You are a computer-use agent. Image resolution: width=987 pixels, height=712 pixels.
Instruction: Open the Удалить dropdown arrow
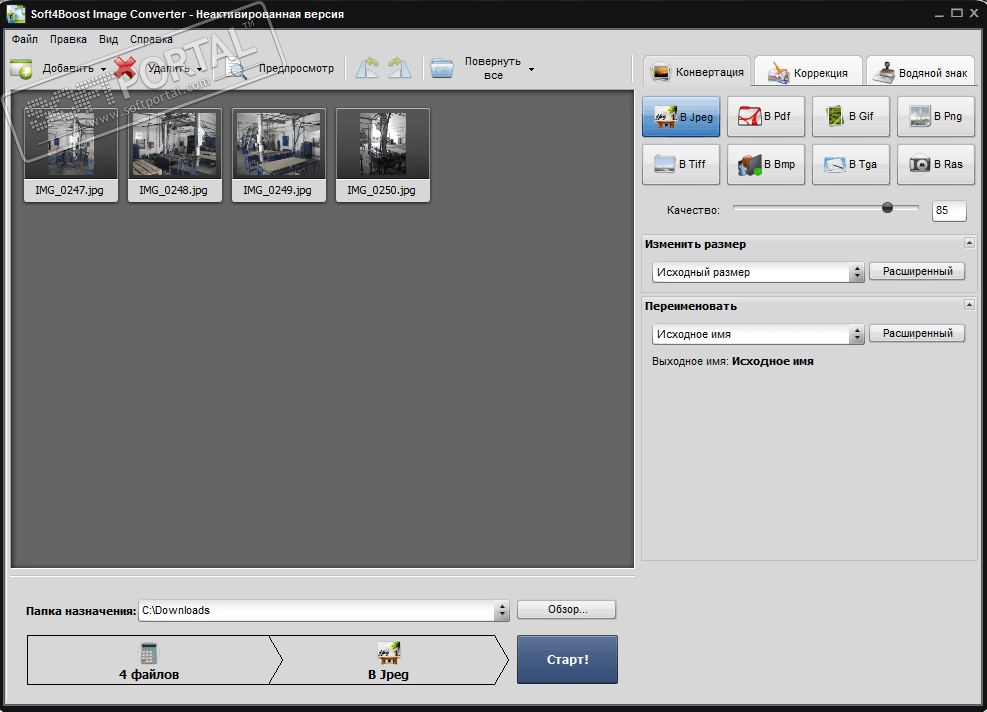(x=200, y=69)
